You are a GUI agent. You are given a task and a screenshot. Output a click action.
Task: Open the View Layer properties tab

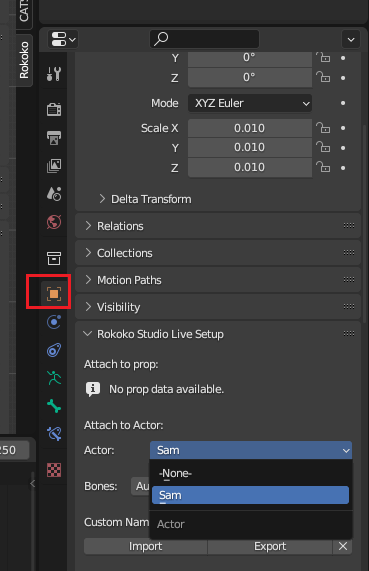[54, 166]
